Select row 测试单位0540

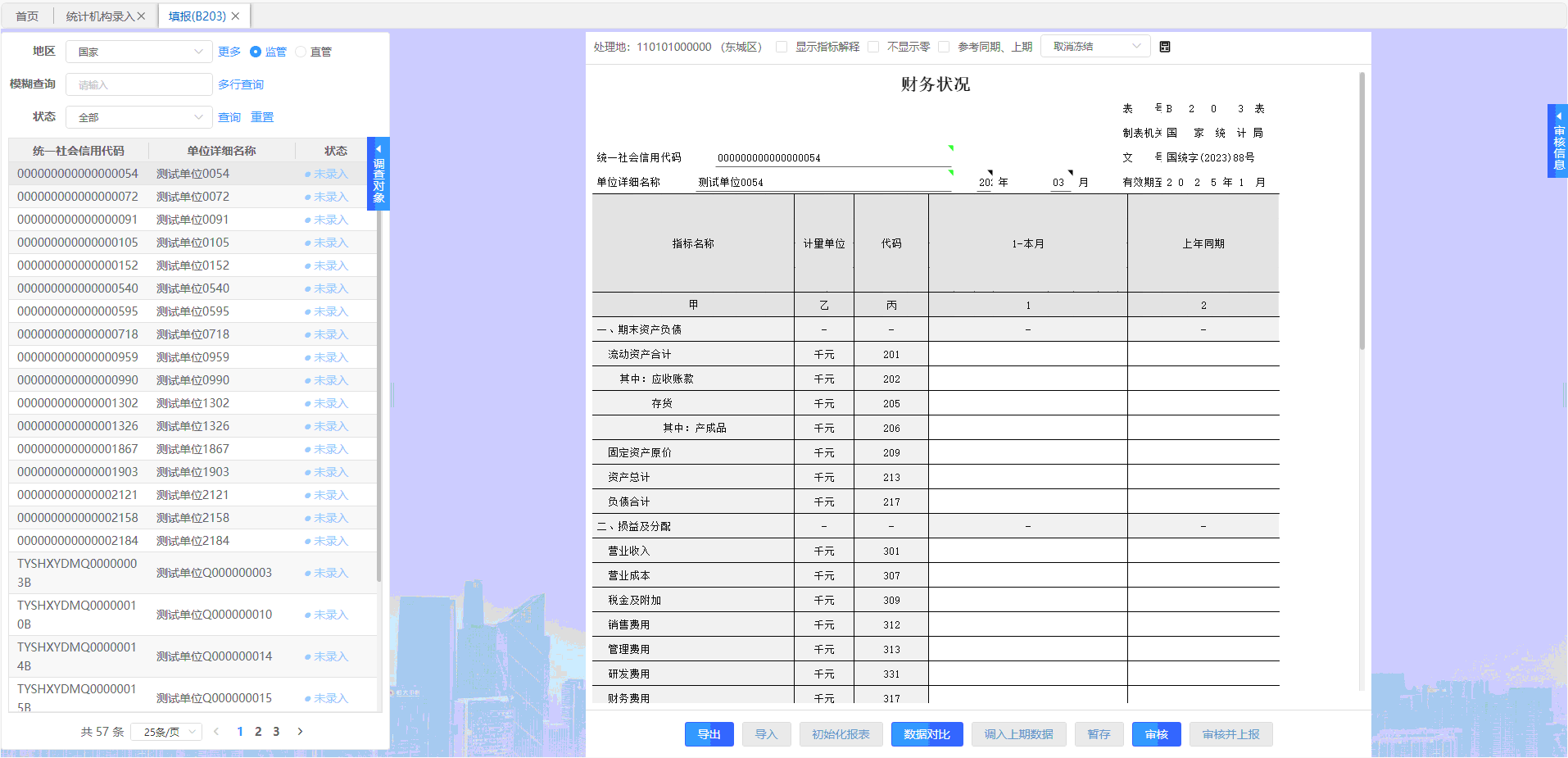(193, 288)
